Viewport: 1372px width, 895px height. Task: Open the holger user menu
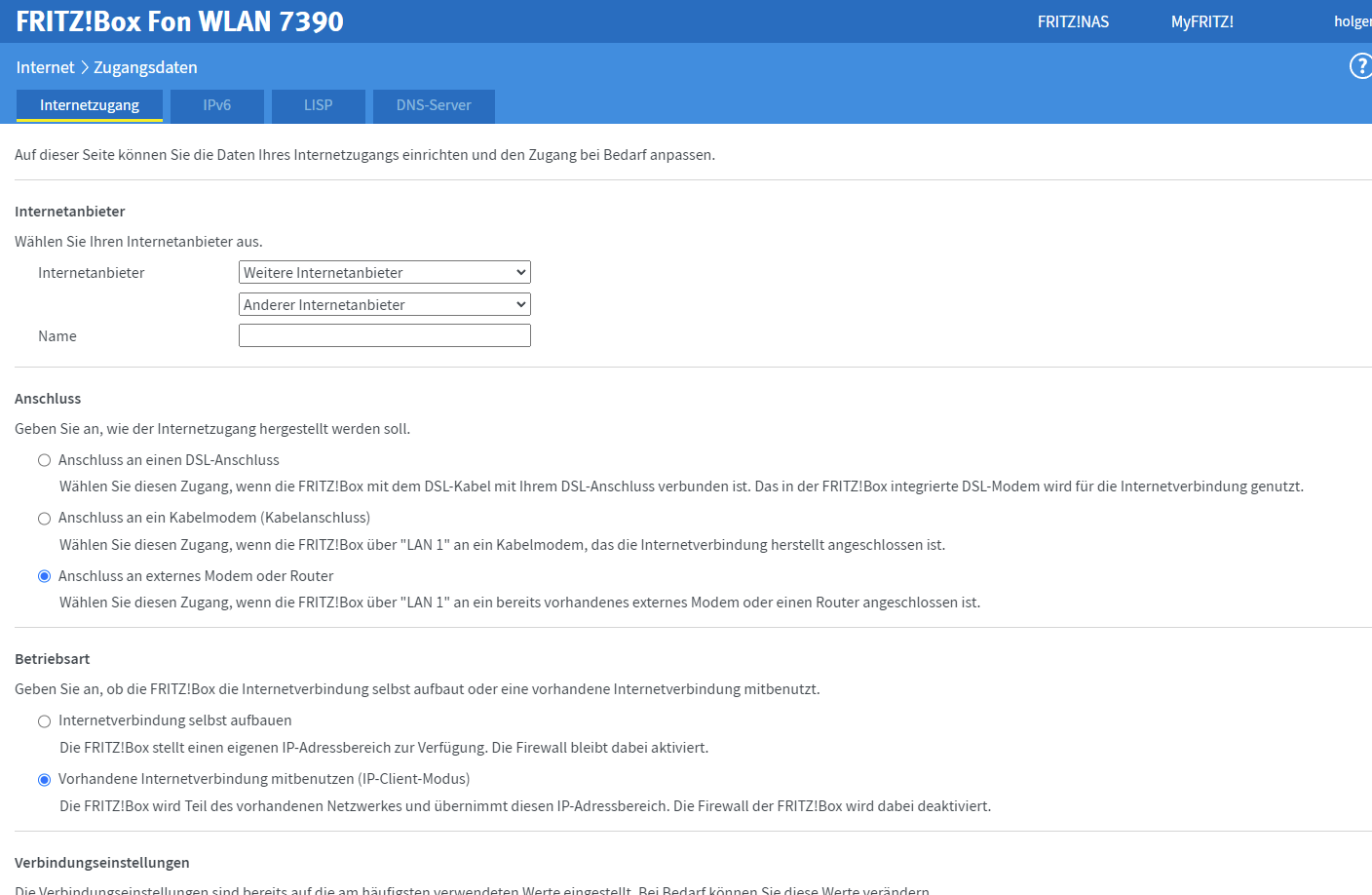1353,21
